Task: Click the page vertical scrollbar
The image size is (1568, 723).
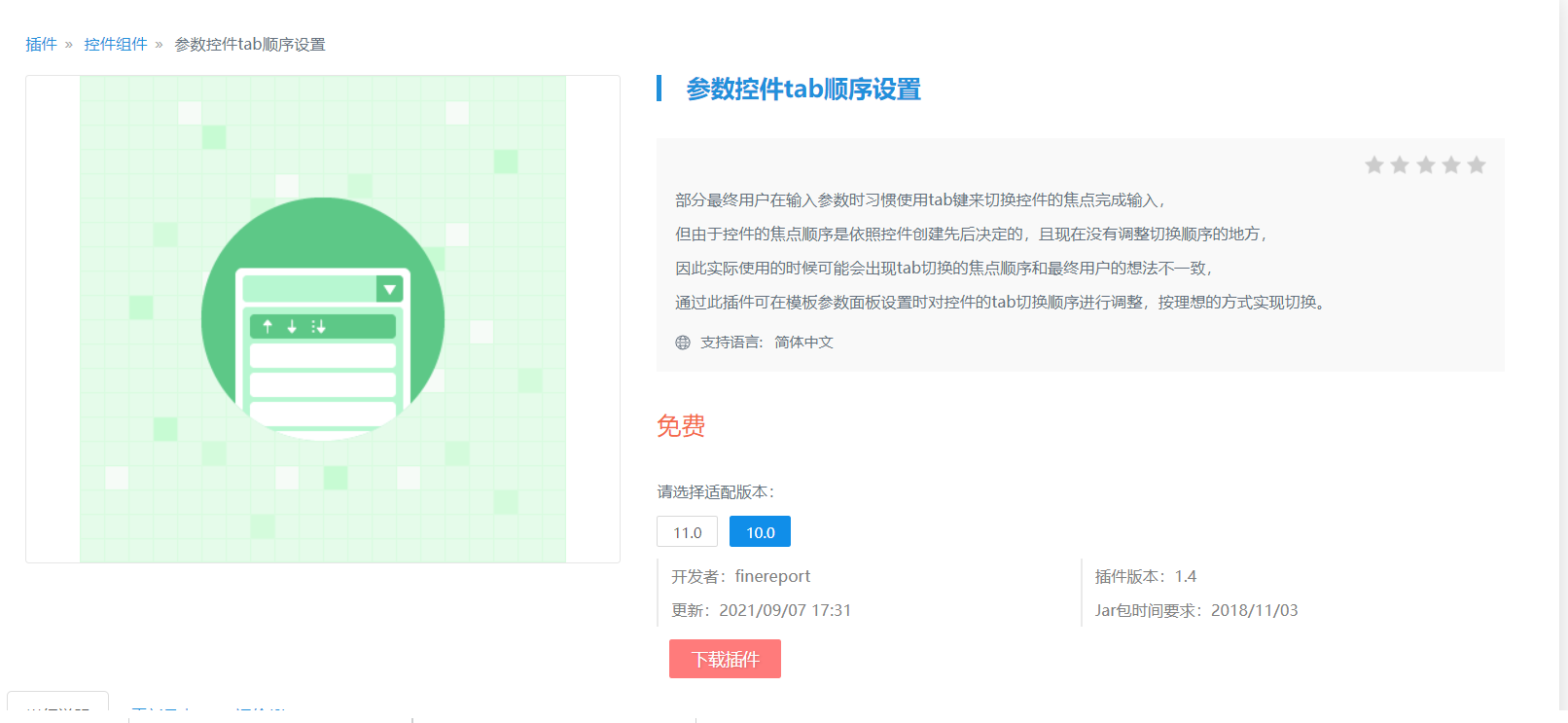Action: pos(1563,361)
